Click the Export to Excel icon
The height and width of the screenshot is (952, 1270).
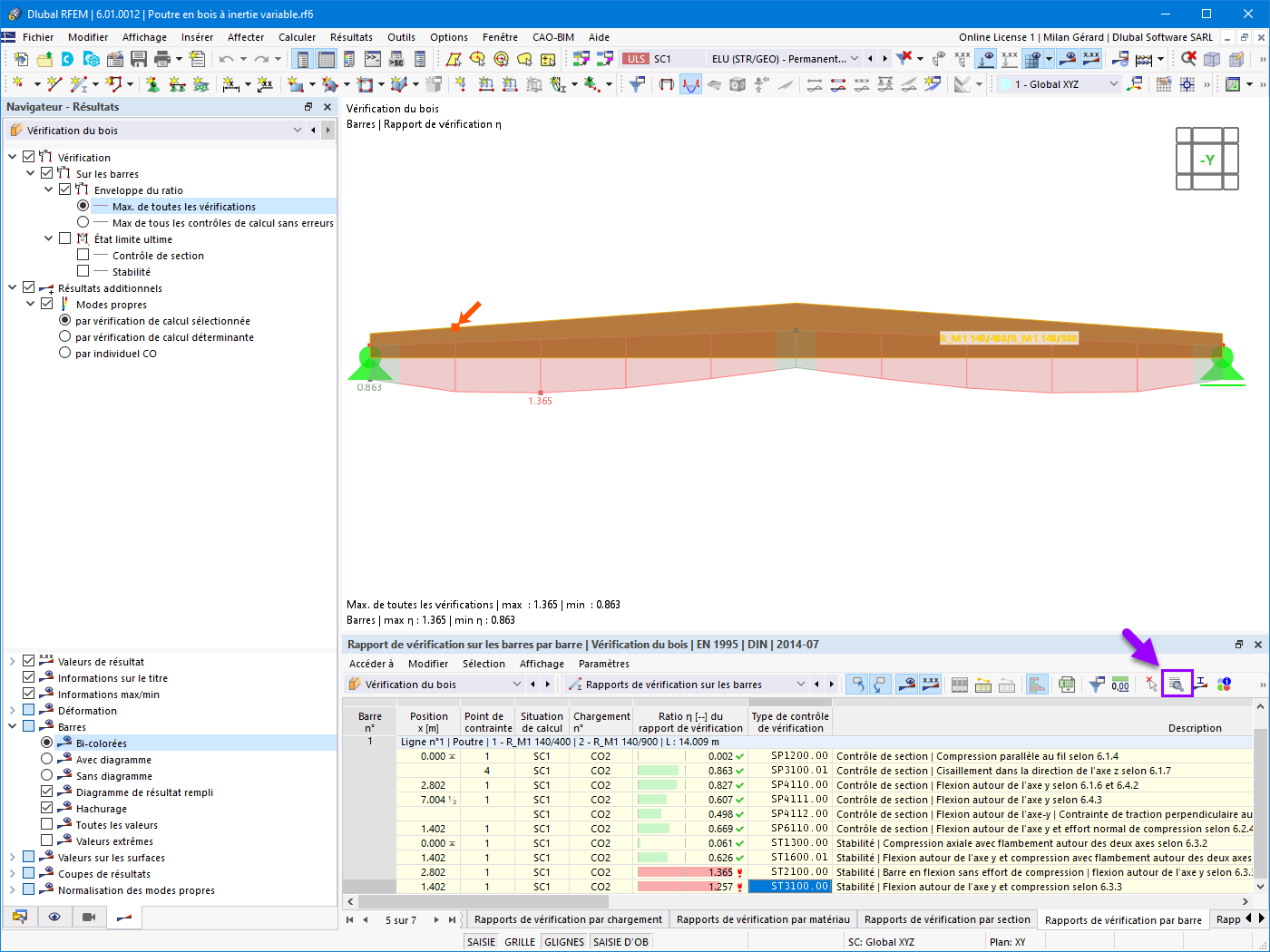pos(1067,685)
